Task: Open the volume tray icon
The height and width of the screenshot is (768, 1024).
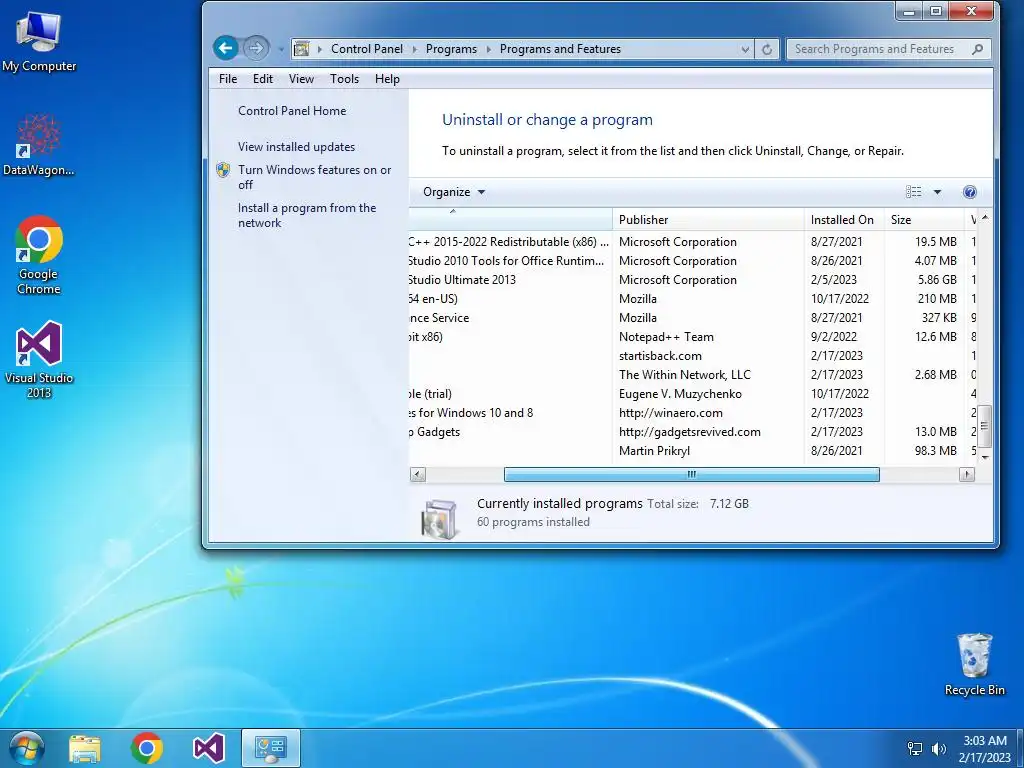Action: [x=938, y=748]
